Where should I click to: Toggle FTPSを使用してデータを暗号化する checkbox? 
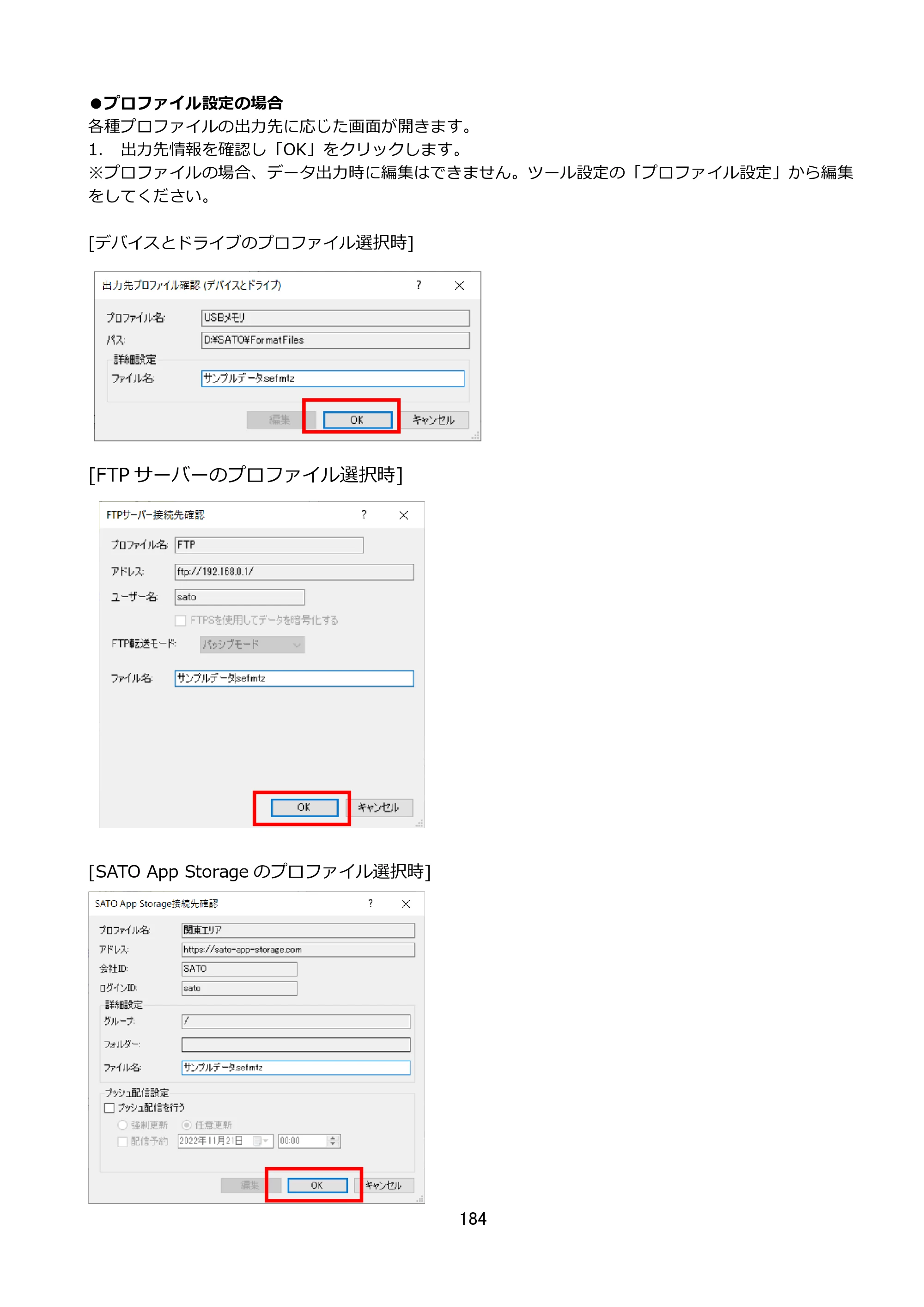tap(180, 621)
